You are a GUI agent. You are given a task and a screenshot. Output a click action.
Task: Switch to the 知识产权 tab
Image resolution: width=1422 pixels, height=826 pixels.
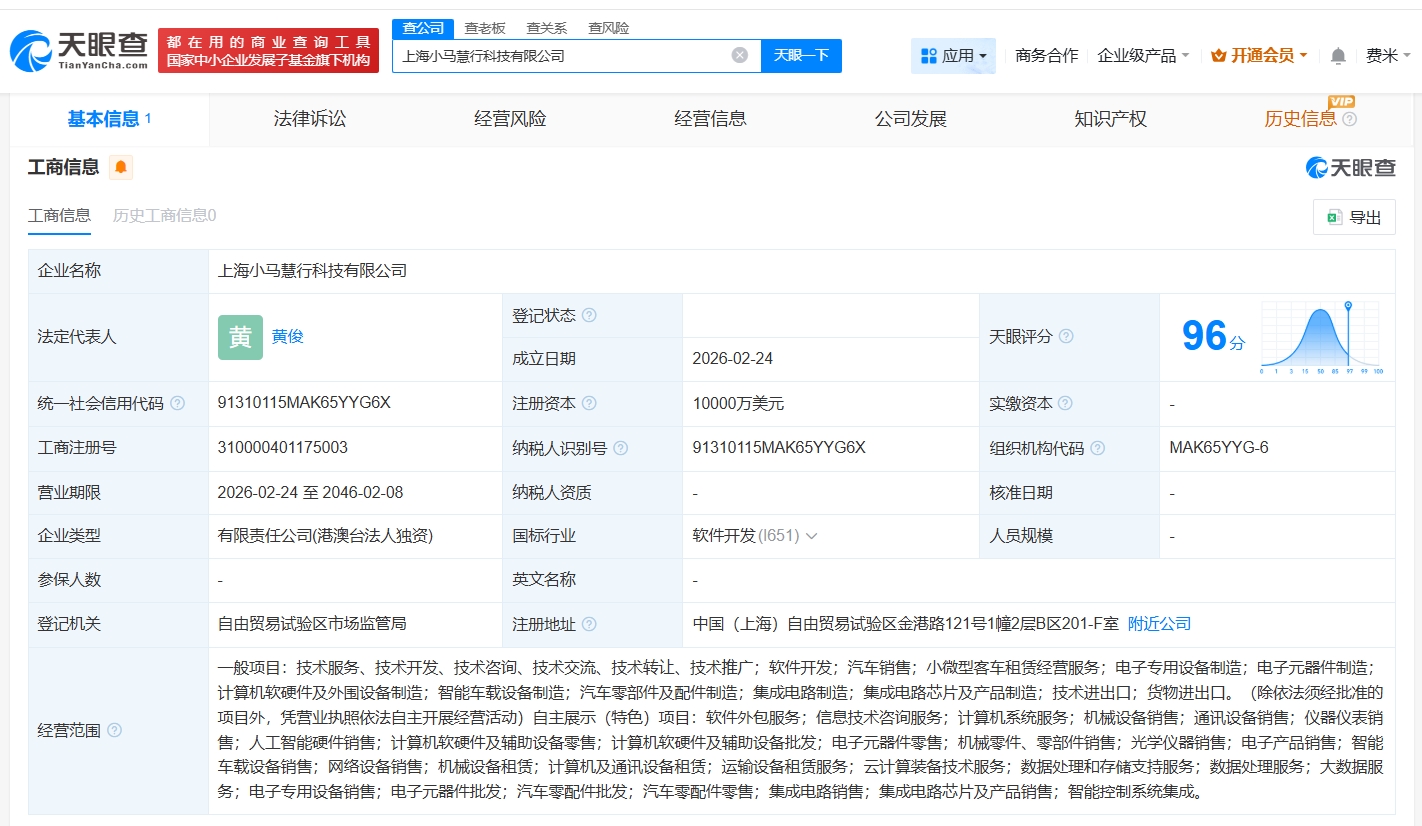click(x=1110, y=119)
